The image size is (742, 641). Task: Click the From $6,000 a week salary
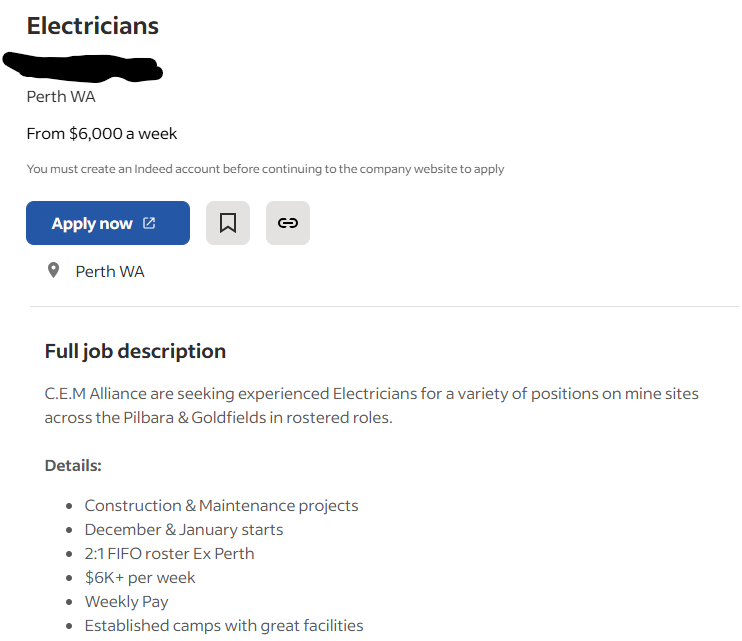[x=102, y=133]
